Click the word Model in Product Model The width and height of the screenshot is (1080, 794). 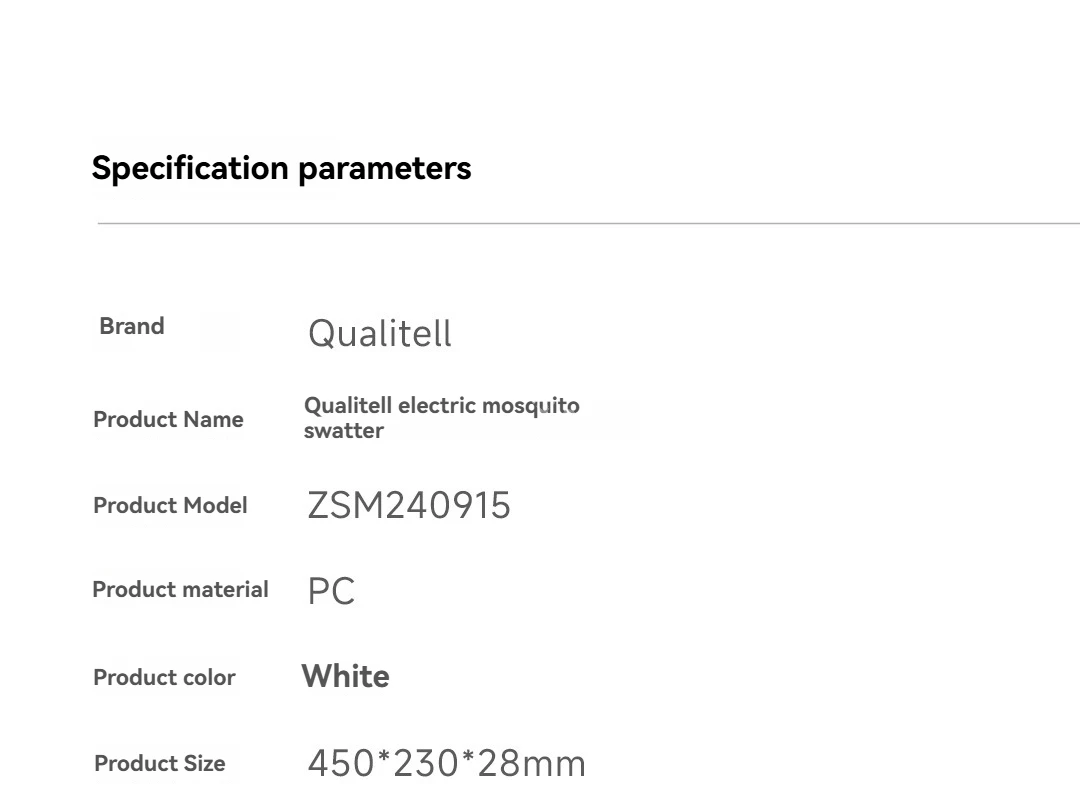(x=214, y=505)
